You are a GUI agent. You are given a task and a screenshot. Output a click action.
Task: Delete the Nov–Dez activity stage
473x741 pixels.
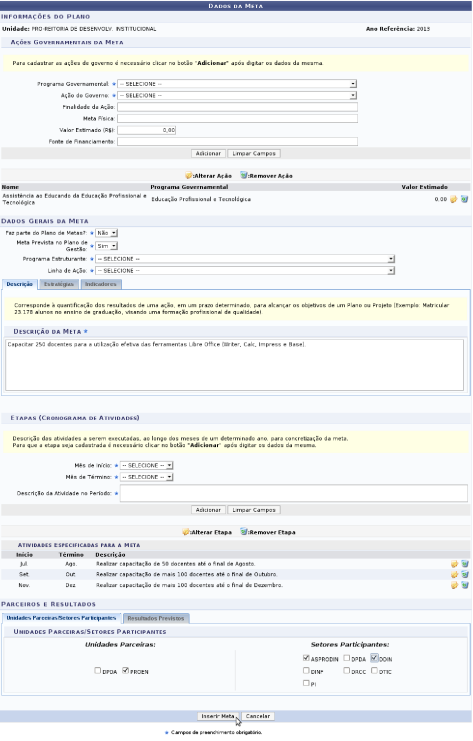[x=465, y=586]
